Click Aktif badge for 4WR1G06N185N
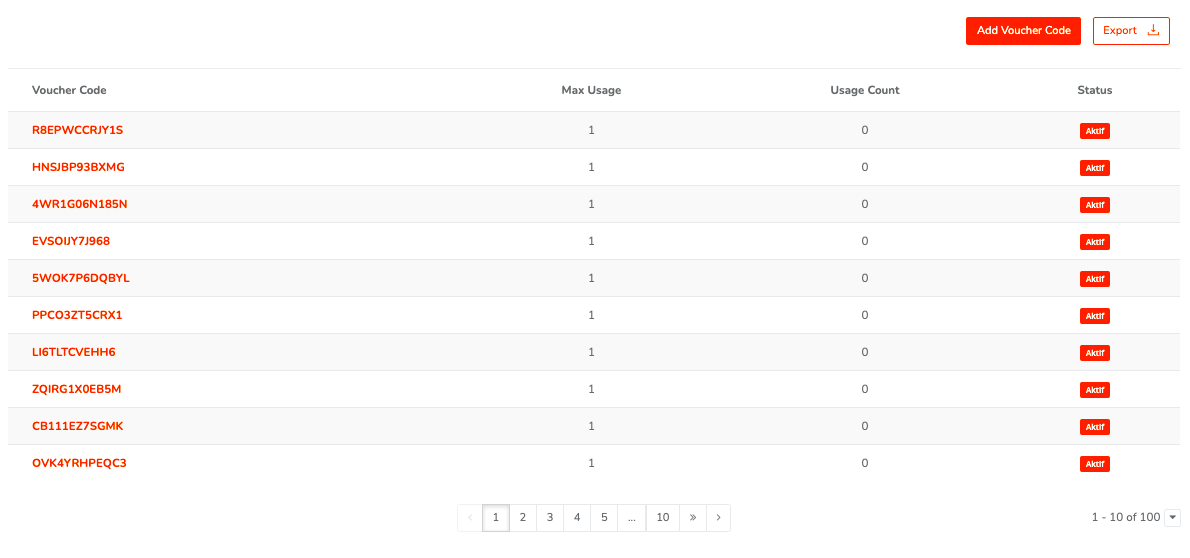 coord(1094,205)
